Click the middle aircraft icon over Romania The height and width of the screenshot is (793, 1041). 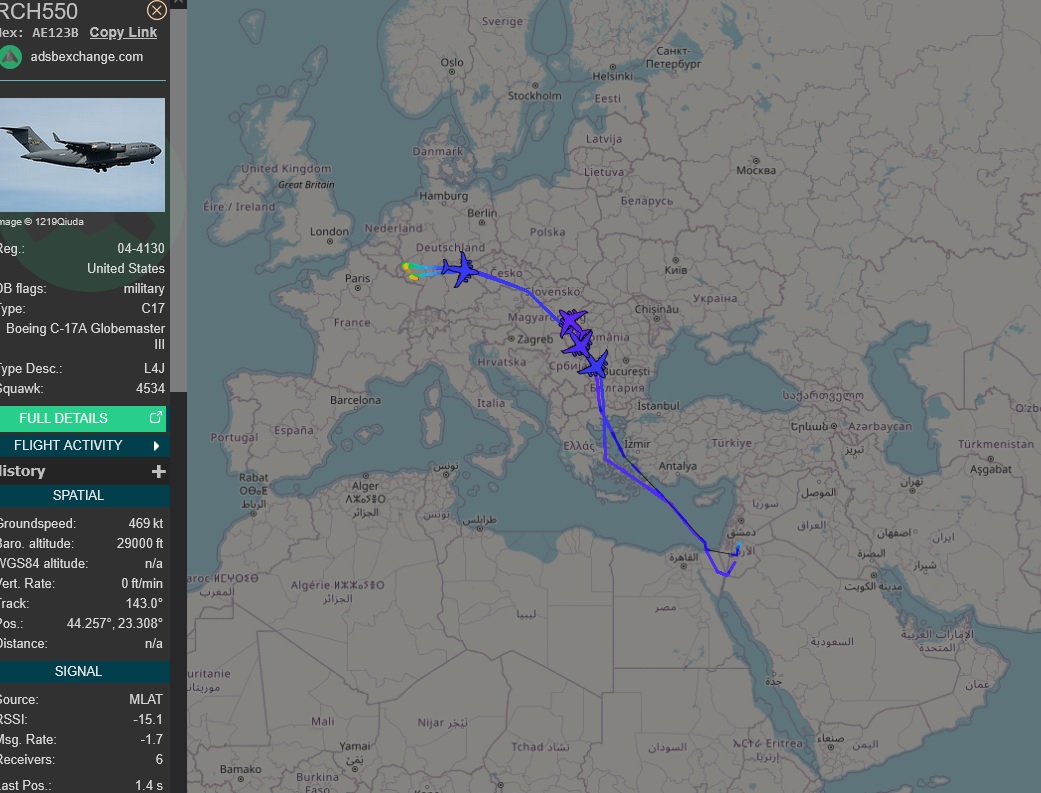(x=578, y=343)
